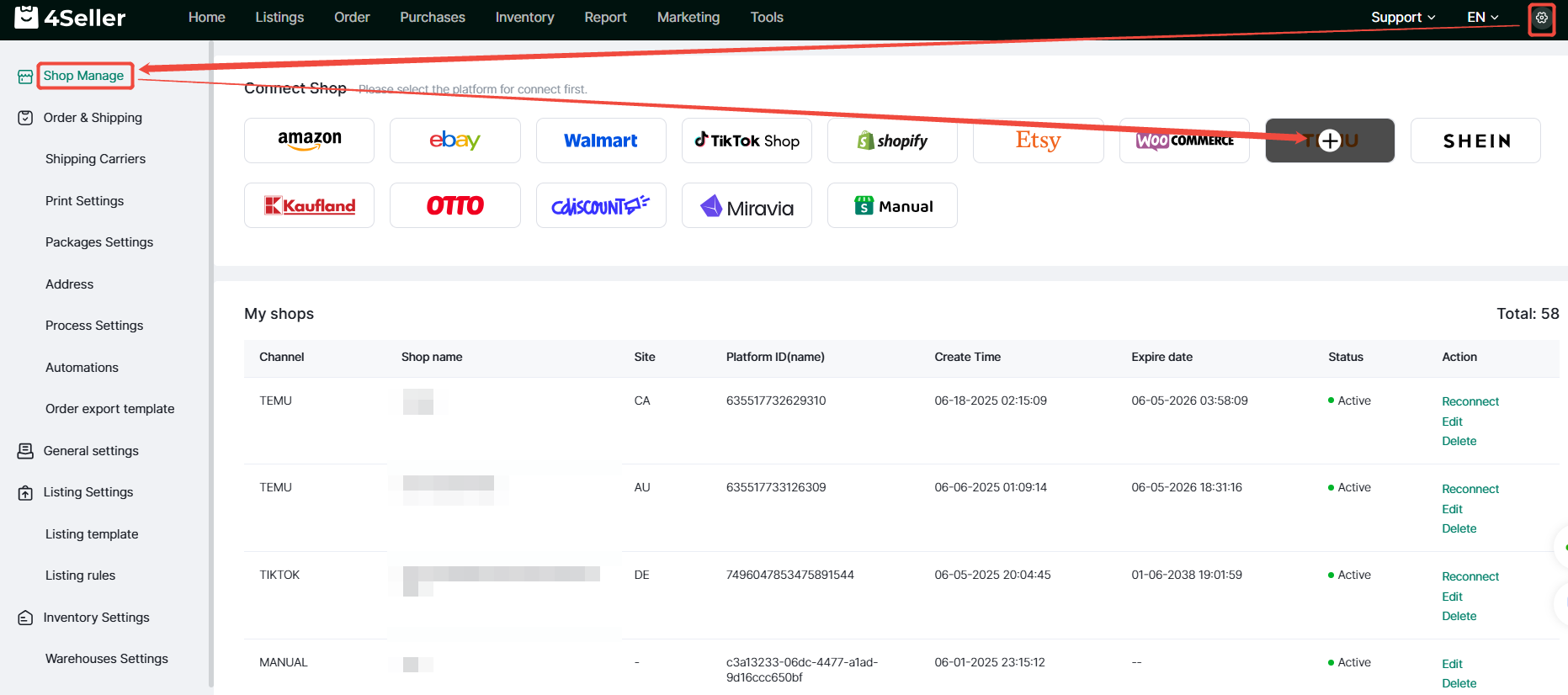Edit the TEMU CA shop
1568x695 pixels.
click(1452, 422)
